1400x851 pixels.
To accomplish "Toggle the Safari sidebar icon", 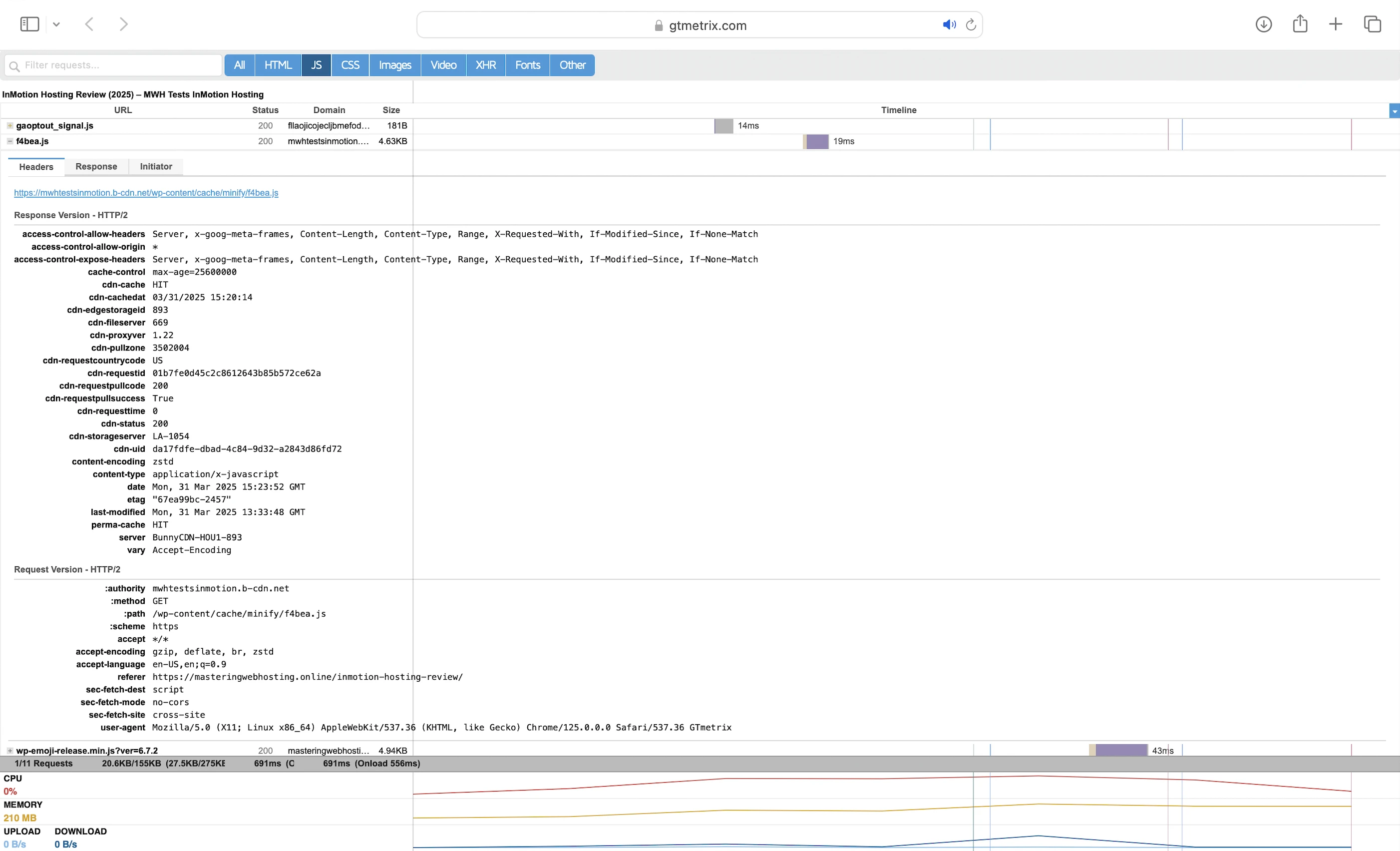I will coord(29,24).
